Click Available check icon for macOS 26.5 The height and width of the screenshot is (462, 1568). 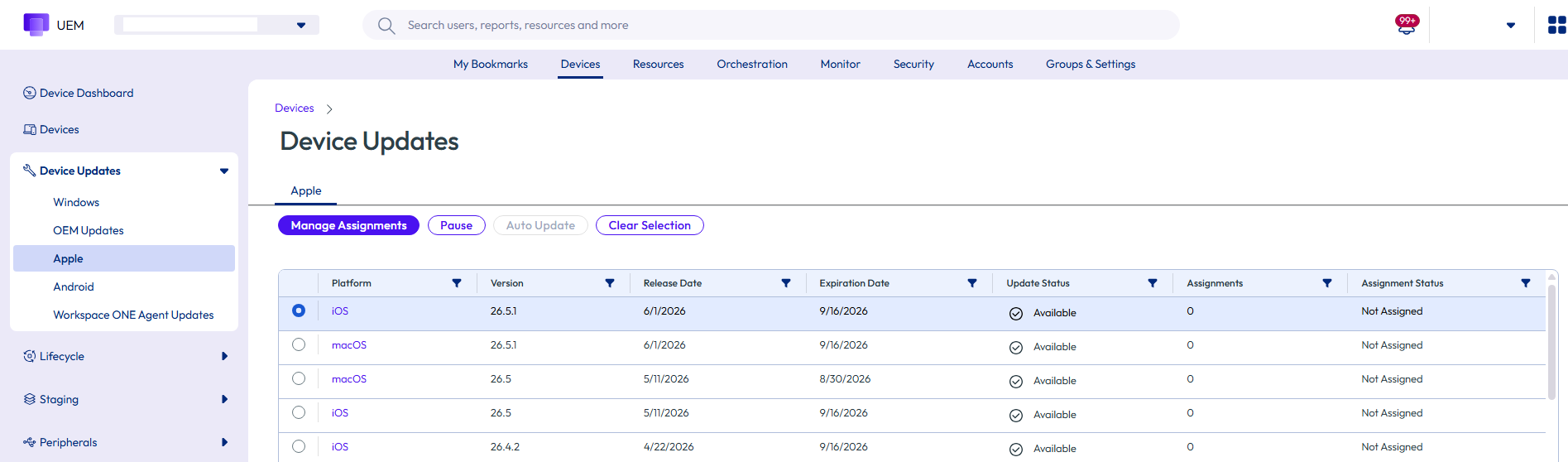click(x=1016, y=382)
